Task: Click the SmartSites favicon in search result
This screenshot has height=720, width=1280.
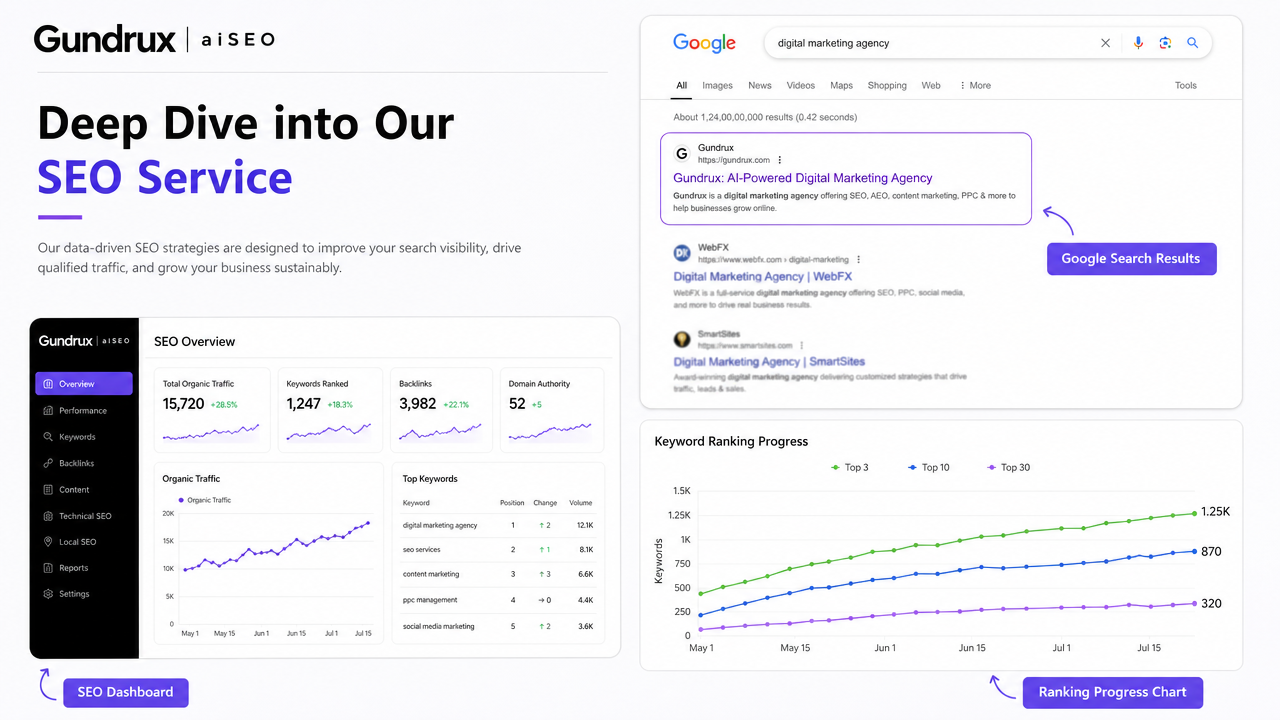Action: click(682, 339)
